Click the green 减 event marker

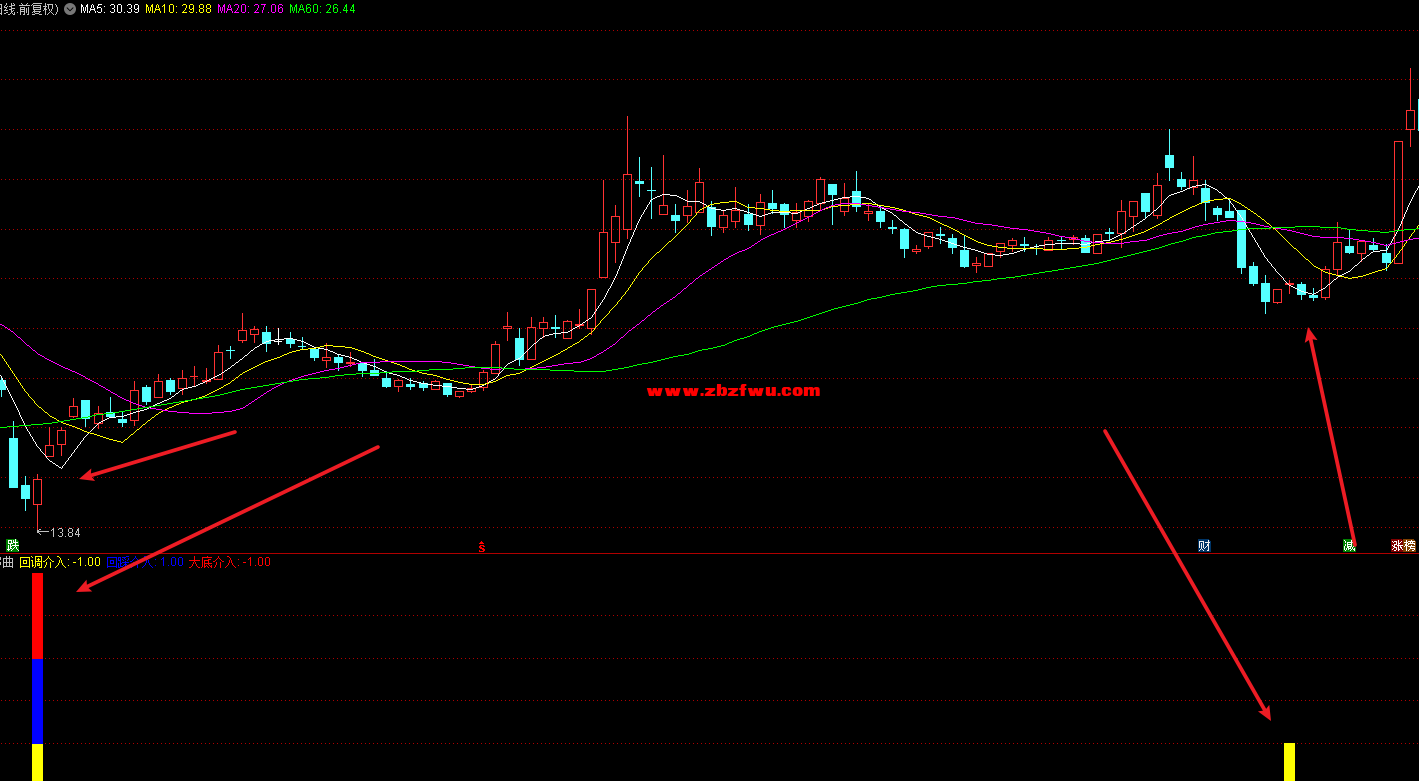[x=1349, y=545]
